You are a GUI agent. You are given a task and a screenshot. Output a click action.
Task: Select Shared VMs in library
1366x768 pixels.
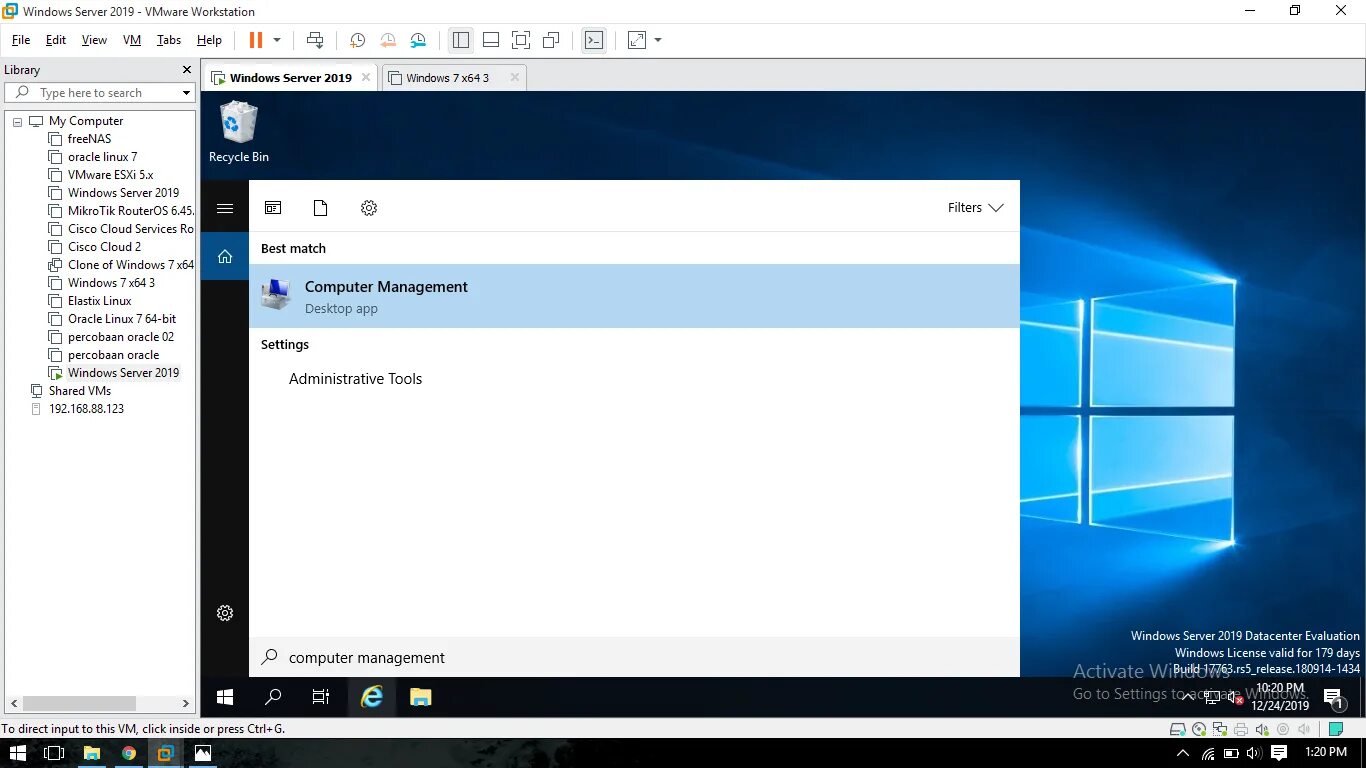[79, 391]
